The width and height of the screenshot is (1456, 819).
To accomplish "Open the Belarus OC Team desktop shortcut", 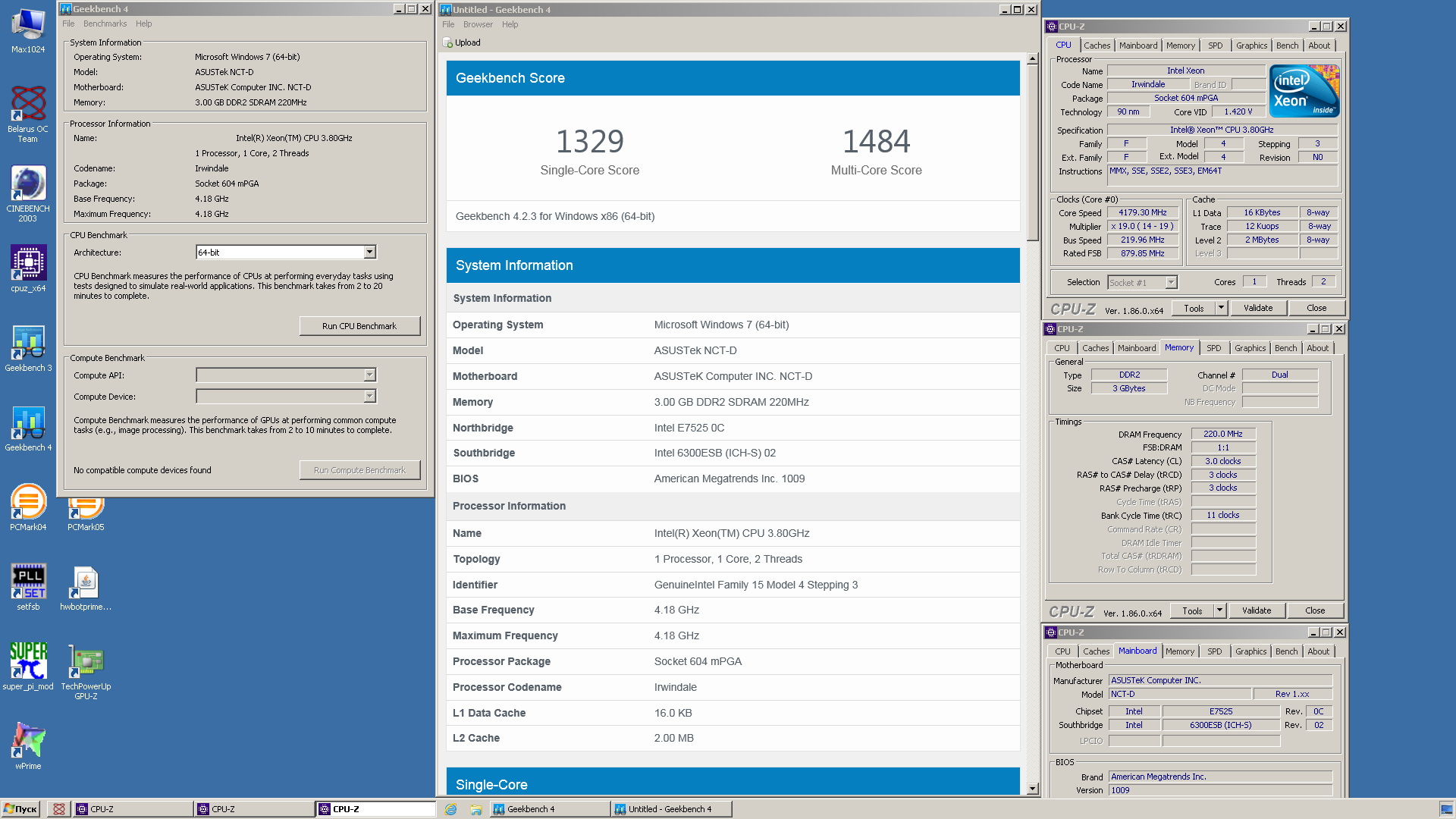I will point(28,114).
